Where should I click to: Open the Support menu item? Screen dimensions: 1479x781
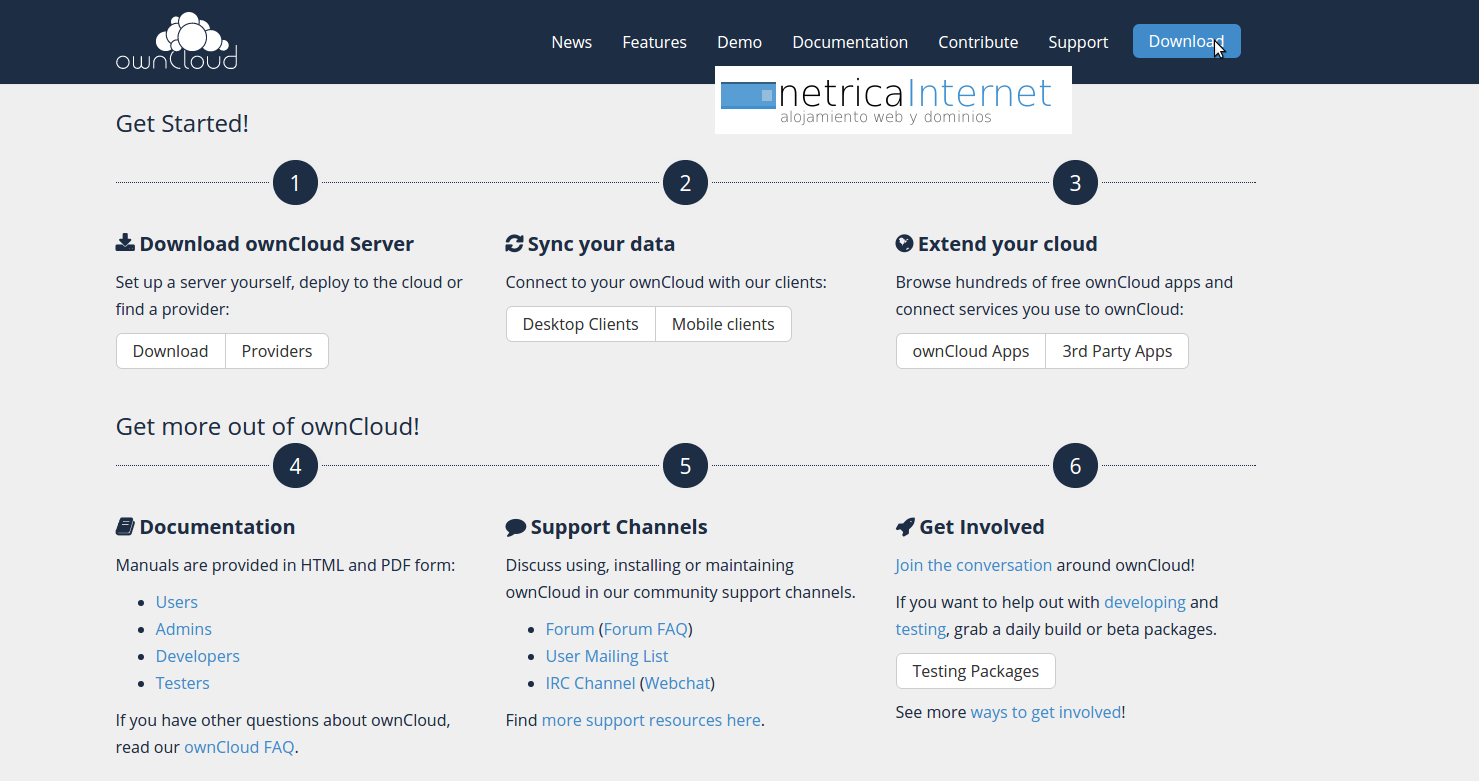[x=1078, y=42]
